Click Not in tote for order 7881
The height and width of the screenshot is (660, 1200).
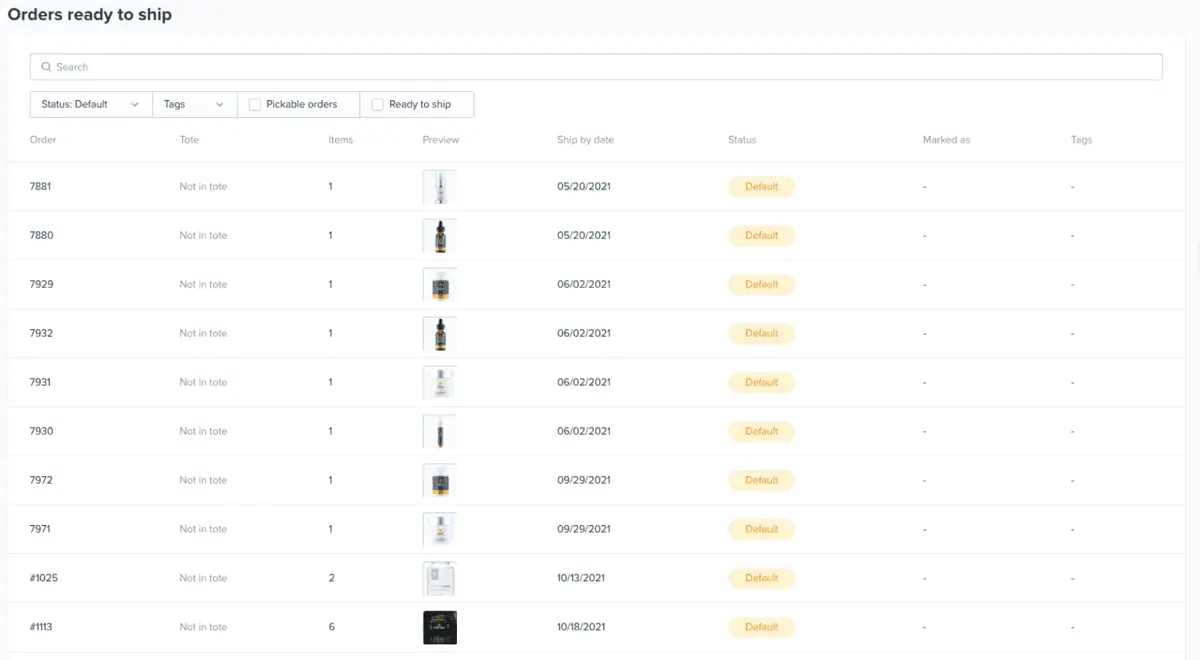pyautogui.click(x=203, y=187)
